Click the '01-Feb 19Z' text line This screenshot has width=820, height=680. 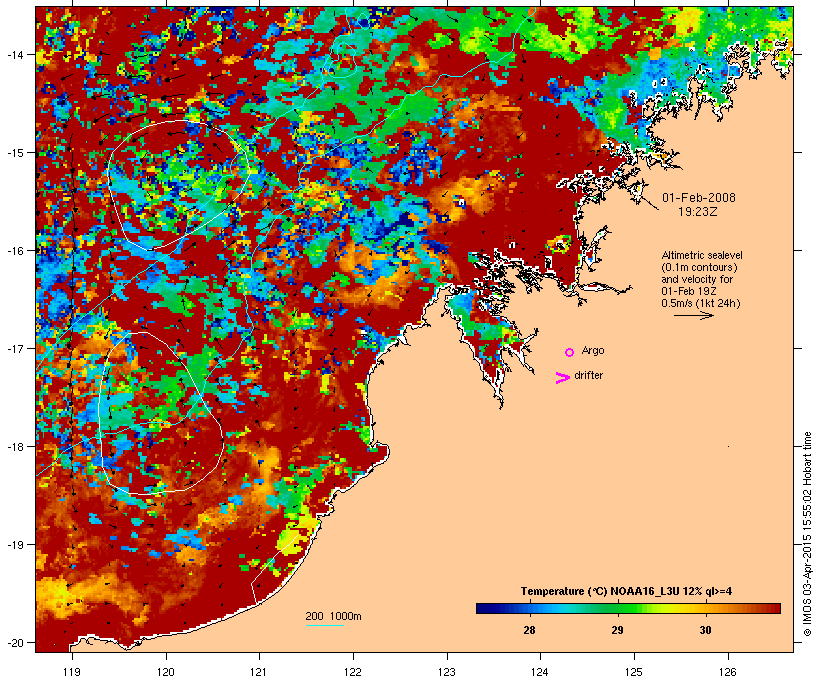point(689,291)
